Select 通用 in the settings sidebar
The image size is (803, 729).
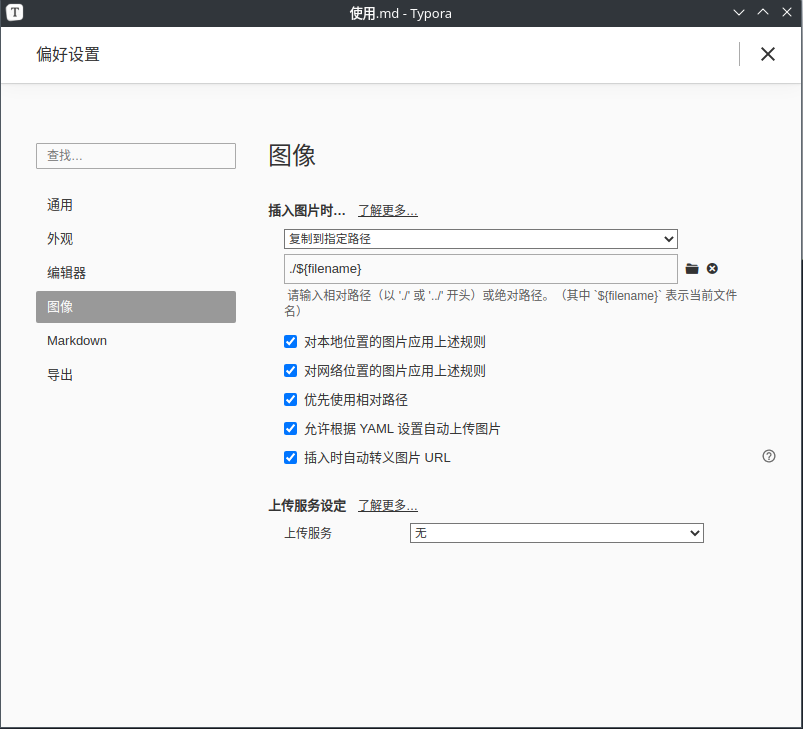point(60,205)
